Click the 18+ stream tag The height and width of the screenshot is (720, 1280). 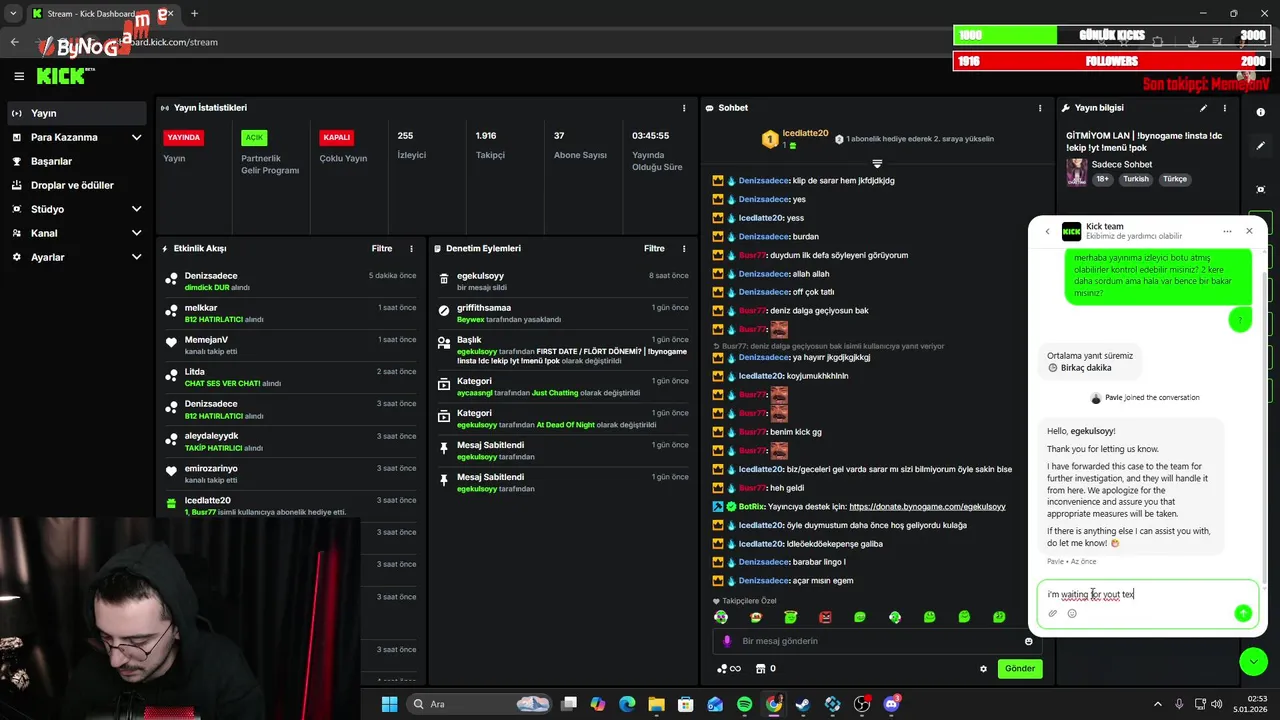(x=1102, y=179)
